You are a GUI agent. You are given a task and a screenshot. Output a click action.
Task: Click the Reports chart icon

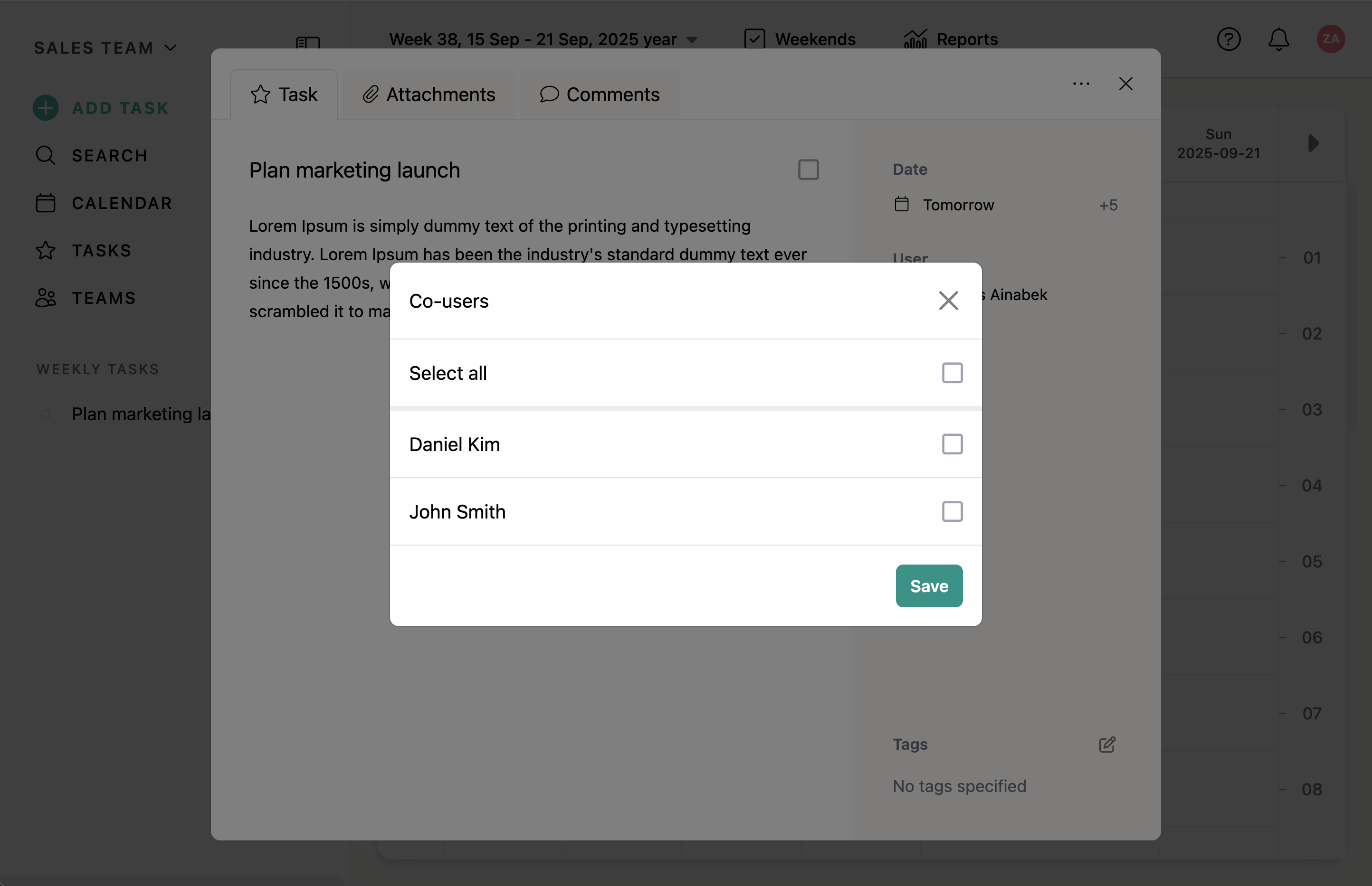[915, 39]
